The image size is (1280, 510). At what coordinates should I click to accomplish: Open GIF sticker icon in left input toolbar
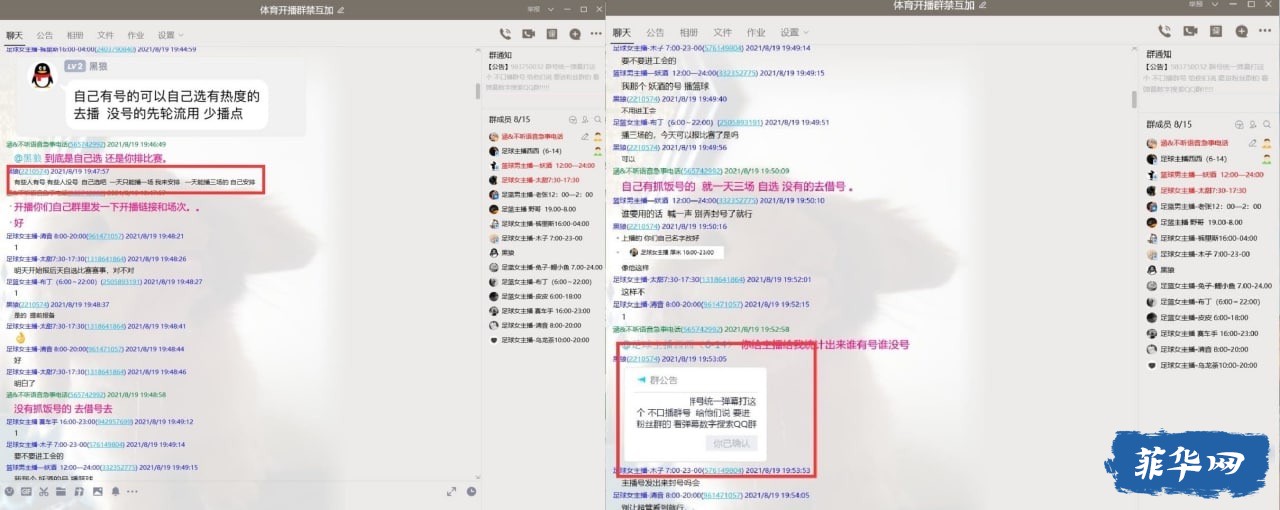(27, 491)
